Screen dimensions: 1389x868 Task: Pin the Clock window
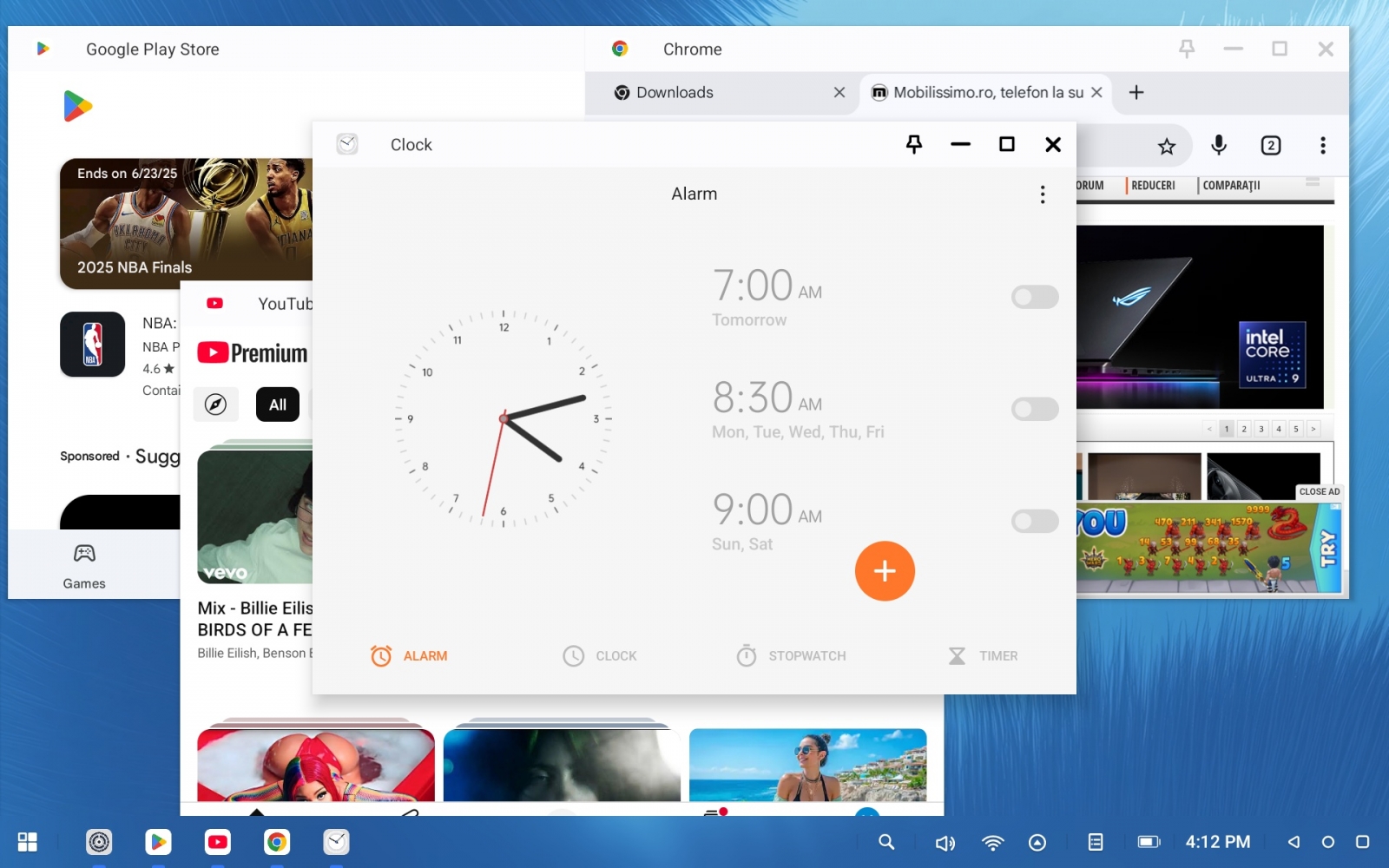[914, 144]
